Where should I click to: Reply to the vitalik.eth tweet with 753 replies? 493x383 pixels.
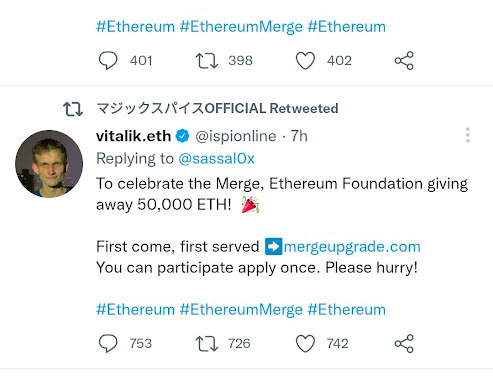pyautogui.click(x=108, y=344)
